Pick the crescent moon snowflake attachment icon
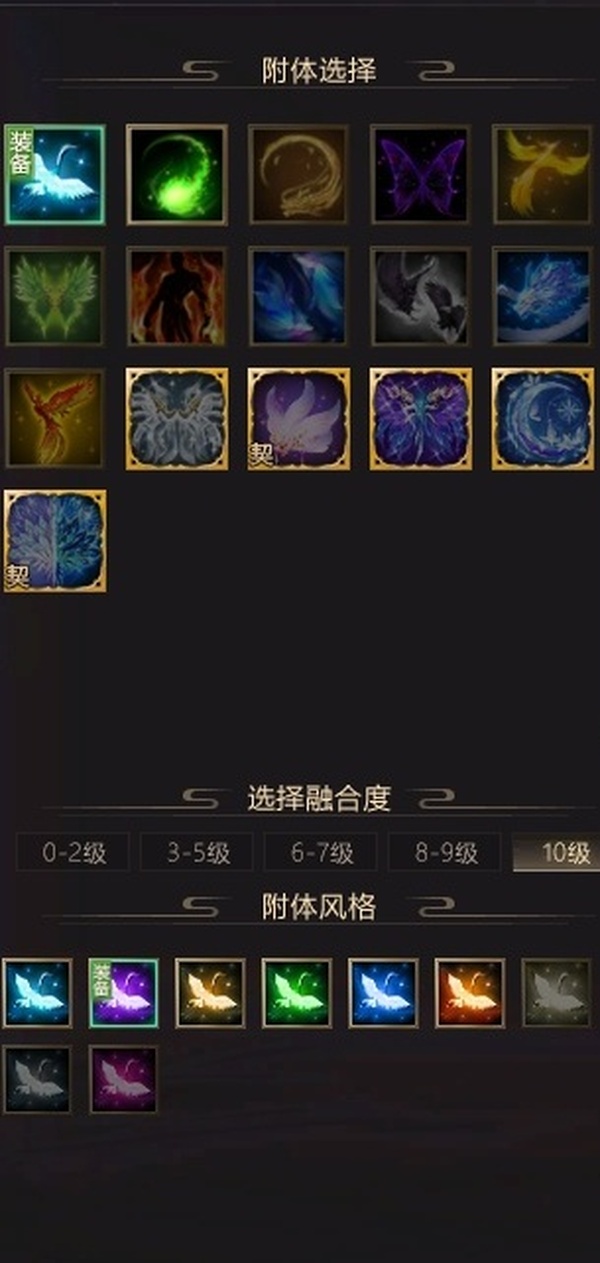The height and width of the screenshot is (1263, 600). coord(543,418)
